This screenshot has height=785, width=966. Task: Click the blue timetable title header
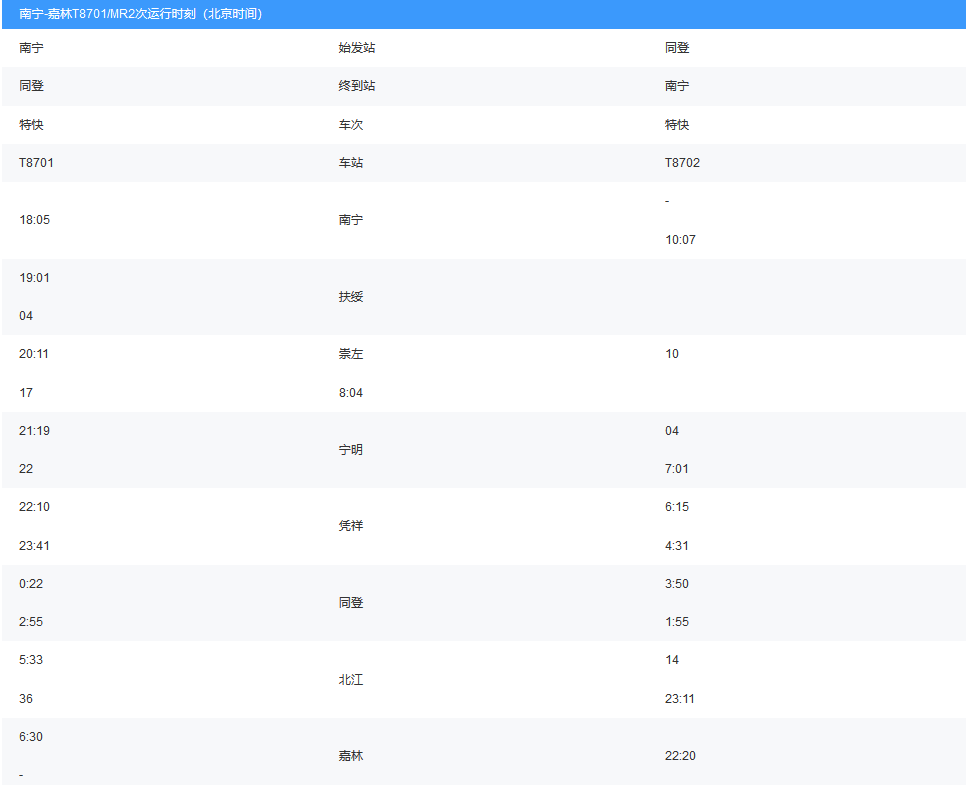(484, 14)
